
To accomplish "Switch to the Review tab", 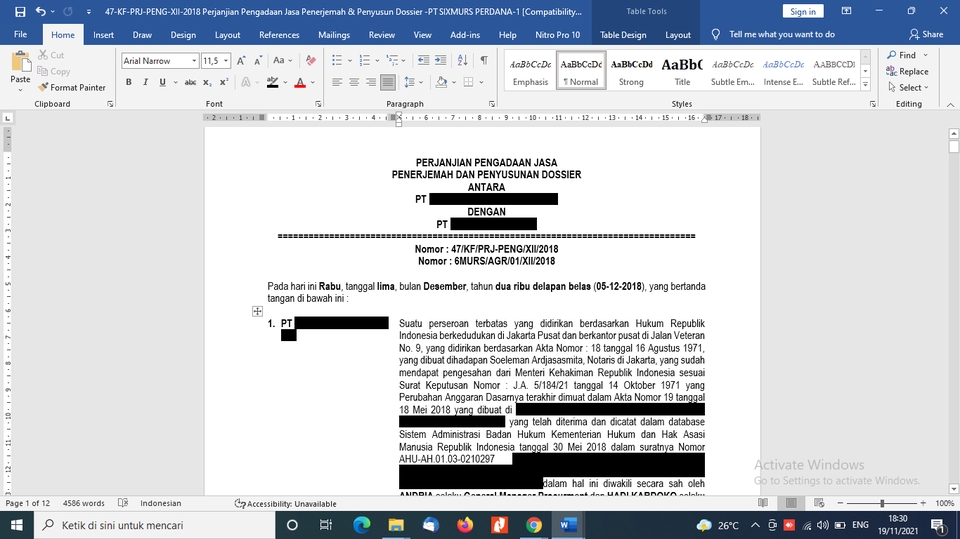I will click(381, 35).
